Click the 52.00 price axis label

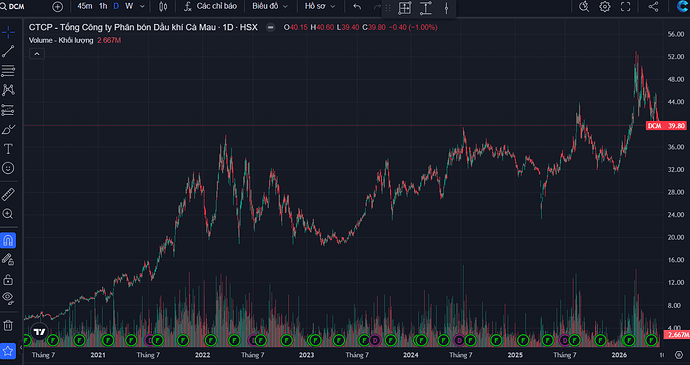point(675,57)
